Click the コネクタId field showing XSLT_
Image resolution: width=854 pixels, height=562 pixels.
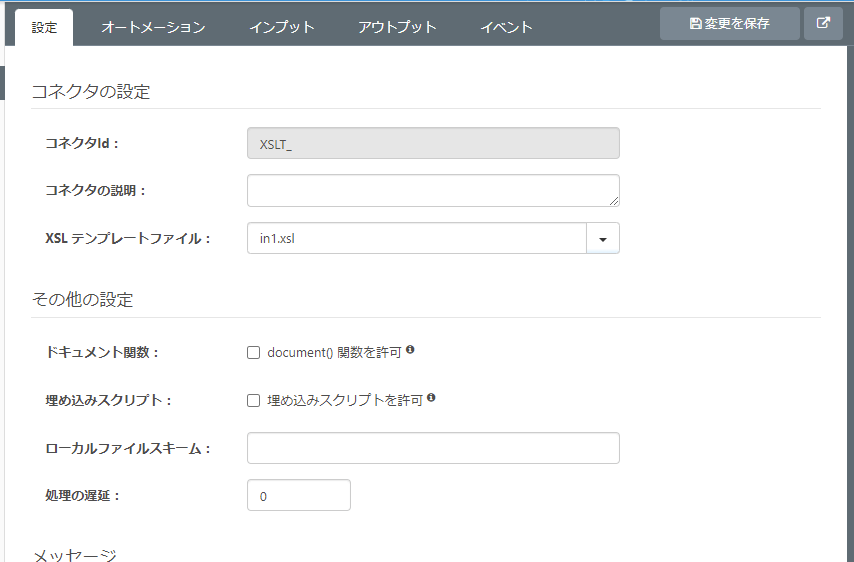[433, 144]
